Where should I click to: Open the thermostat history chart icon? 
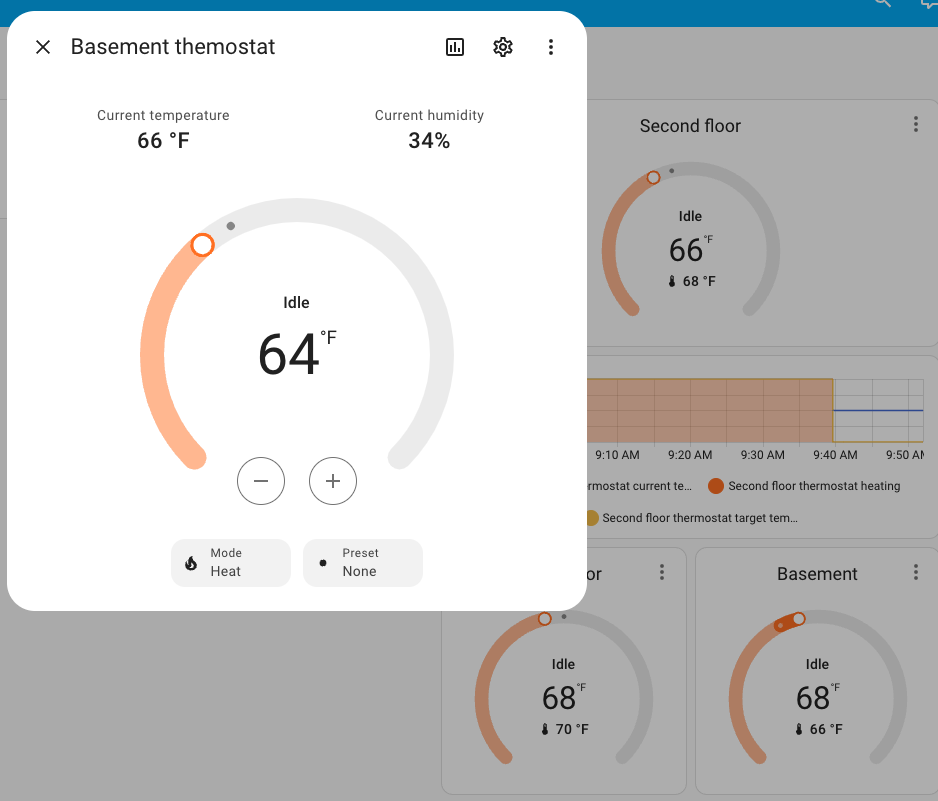(455, 47)
